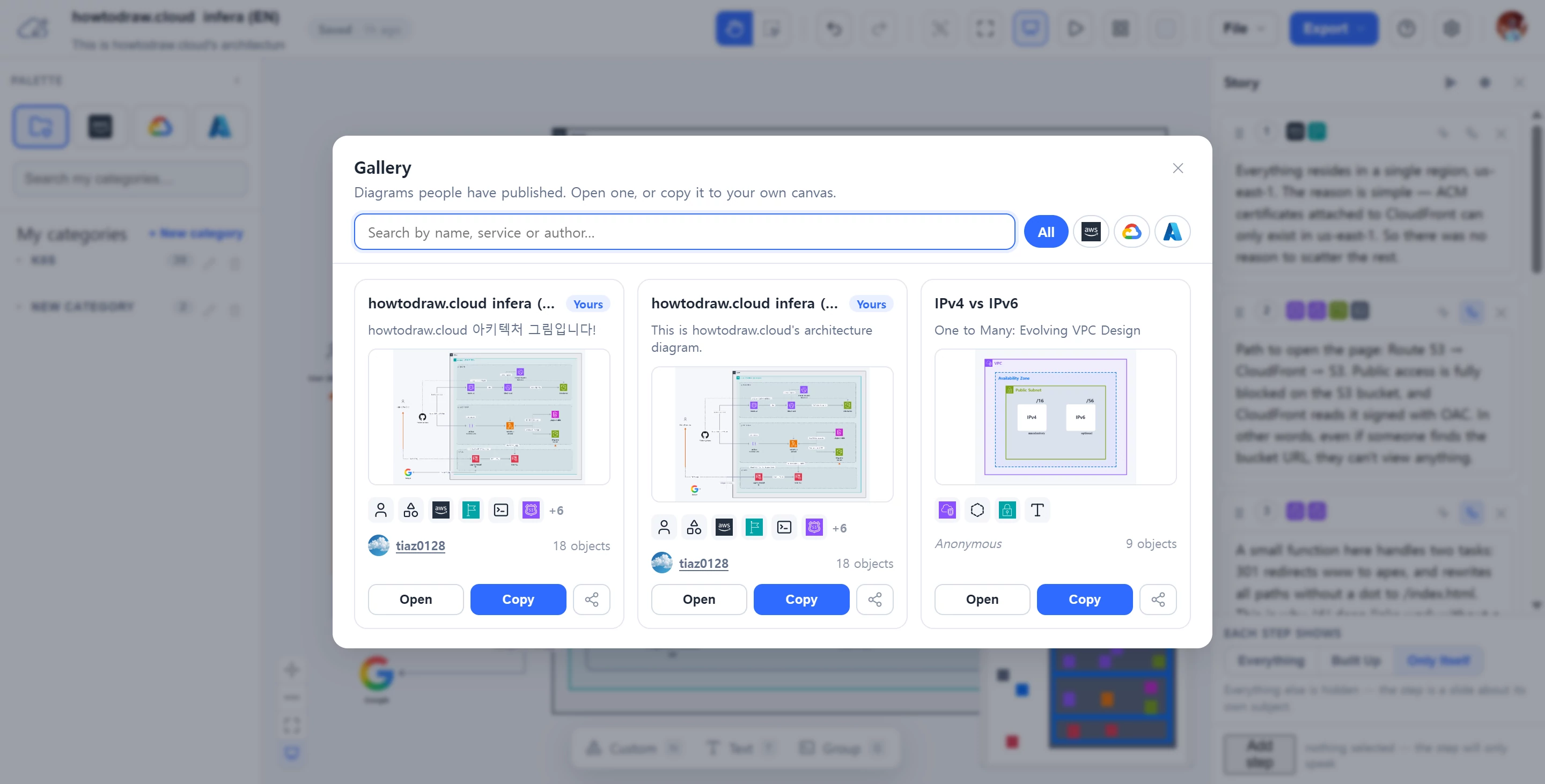The height and width of the screenshot is (784, 1545).
Task: Click shapes icon on English architecture card
Action: (693, 528)
